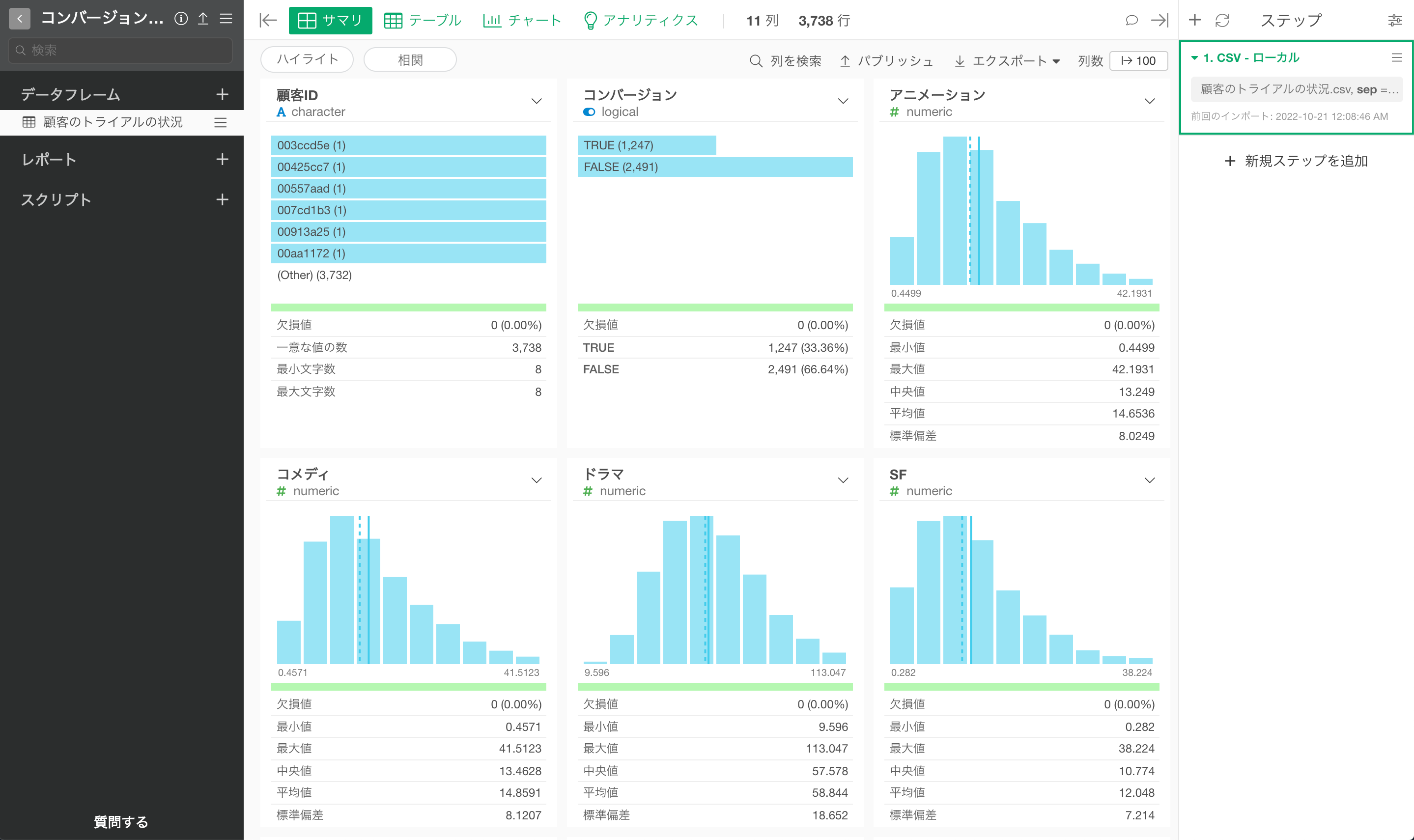Open menu for 顧客のトライアルの状況 data frame
The width and height of the screenshot is (1414, 840).
[x=220, y=122]
